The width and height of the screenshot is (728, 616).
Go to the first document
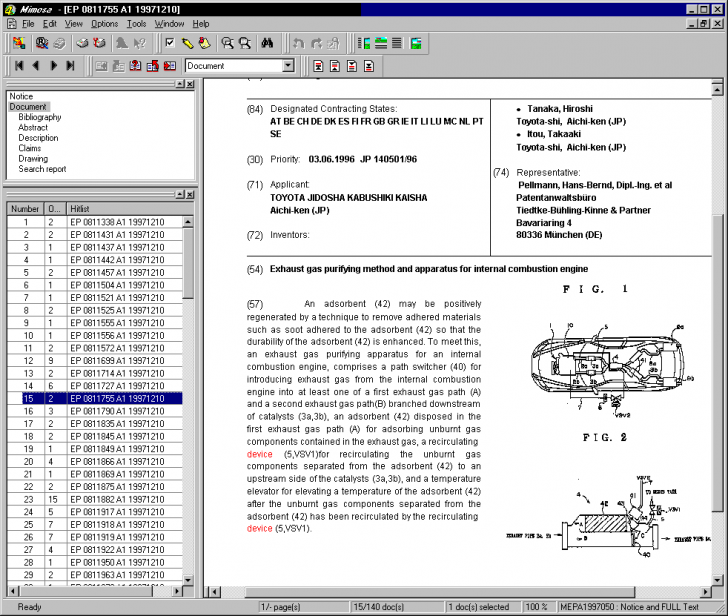[x=19, y=66]
